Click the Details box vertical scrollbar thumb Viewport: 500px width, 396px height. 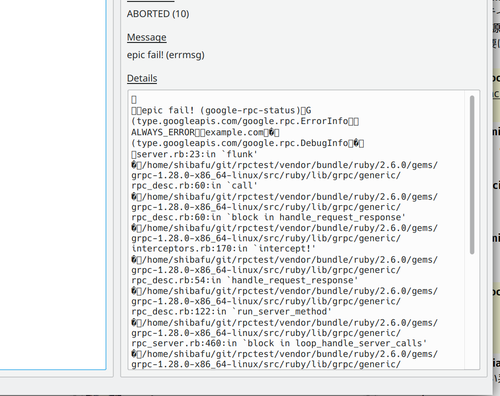[472, 175]
